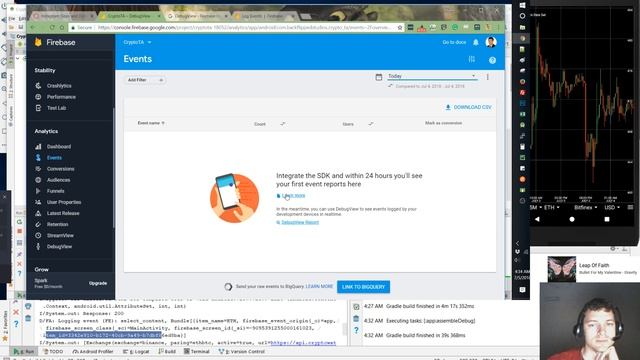This screenshot has width=640, height=360.
Task: Click the Gradle build finished in 39s entry
Action: (415, 335)
